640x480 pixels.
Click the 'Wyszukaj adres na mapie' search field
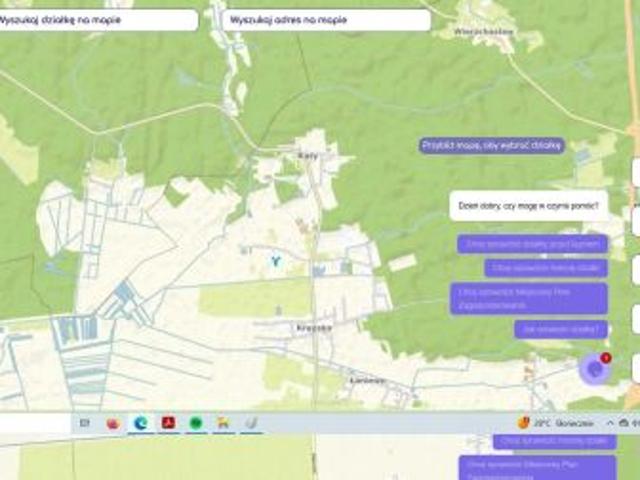click(x=327, y=20)
